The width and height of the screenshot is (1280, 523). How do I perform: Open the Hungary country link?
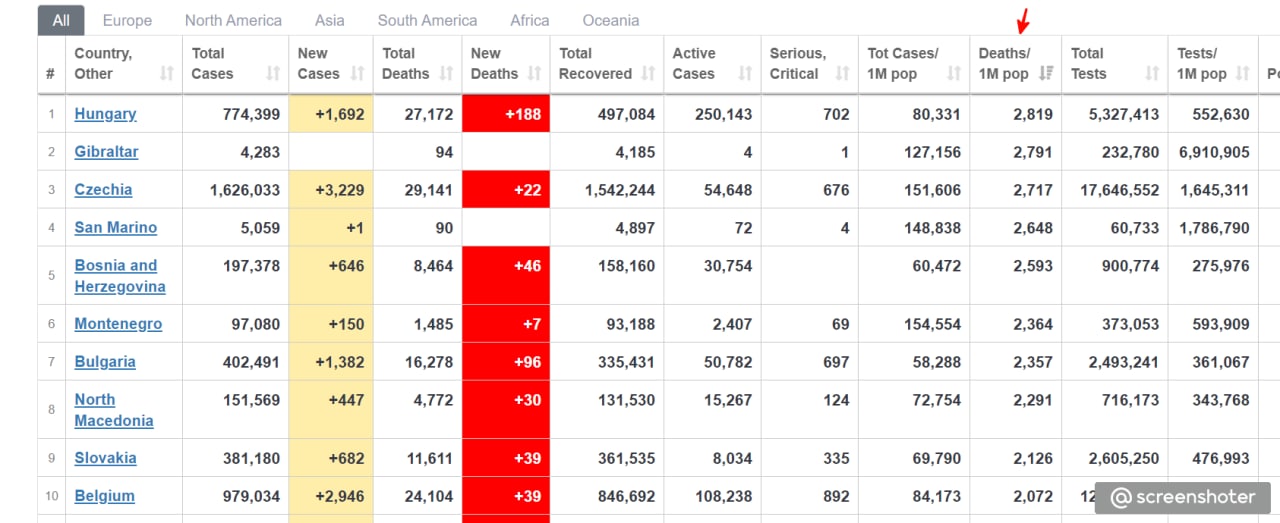pos(105,114)
